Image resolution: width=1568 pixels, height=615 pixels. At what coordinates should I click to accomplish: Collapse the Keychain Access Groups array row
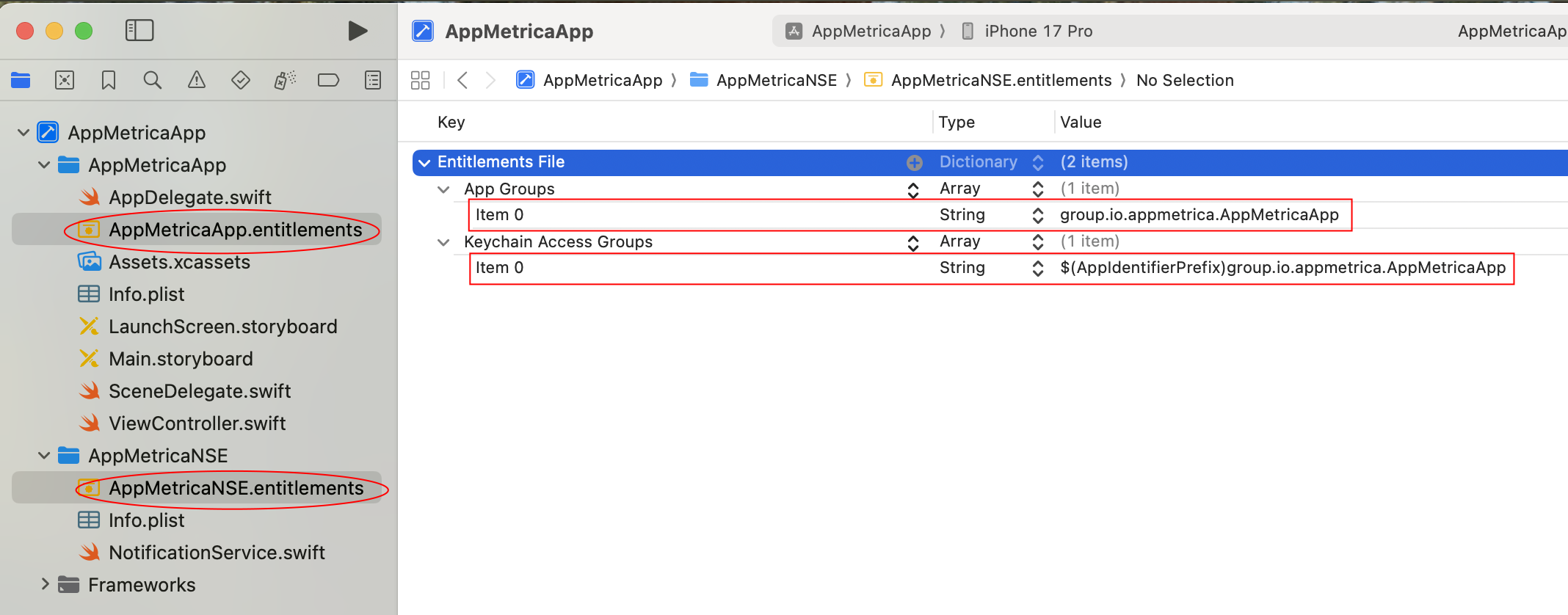[443, 242]
